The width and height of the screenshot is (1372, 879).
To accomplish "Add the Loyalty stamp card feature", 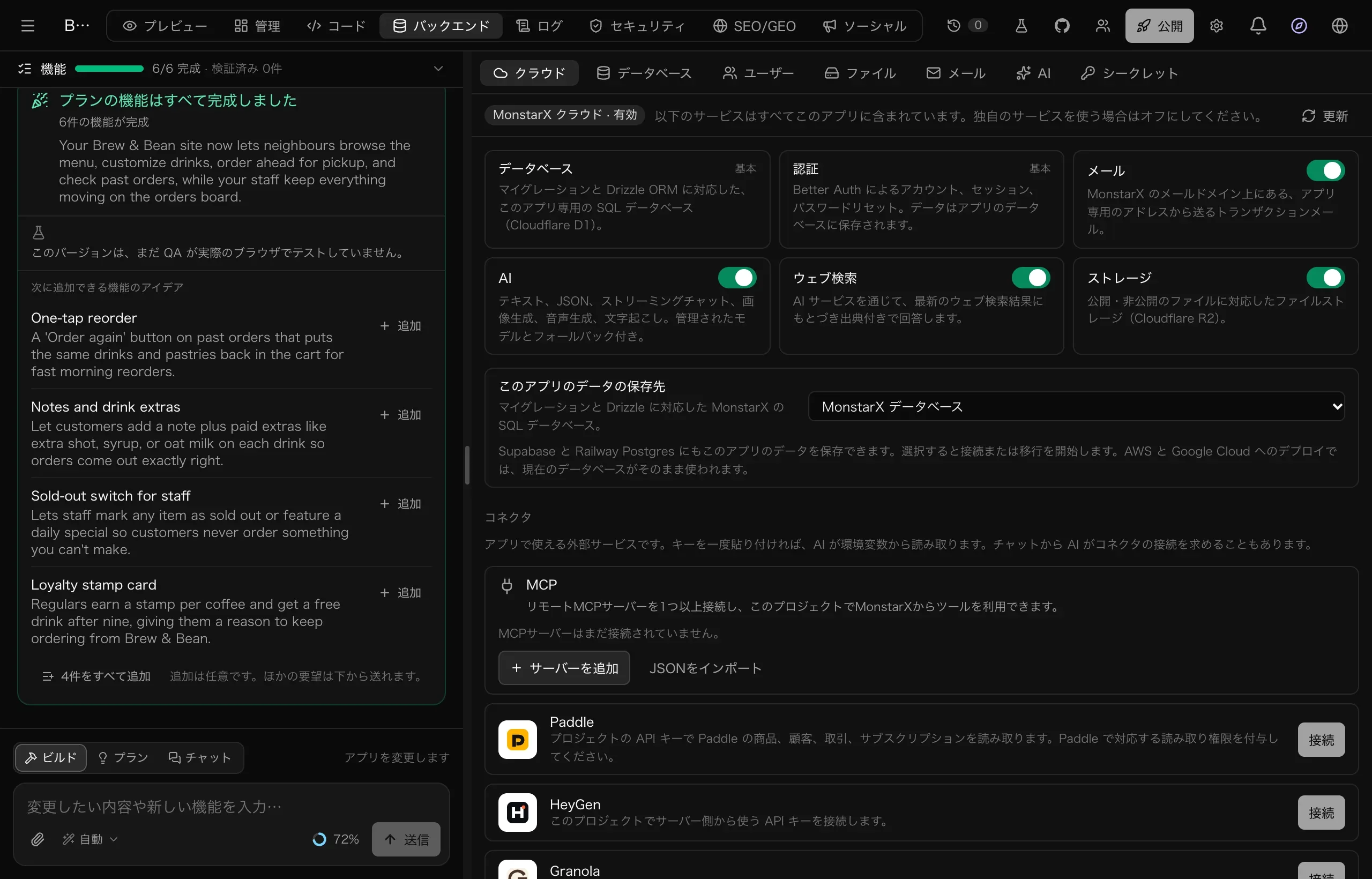I will (401, 593).
